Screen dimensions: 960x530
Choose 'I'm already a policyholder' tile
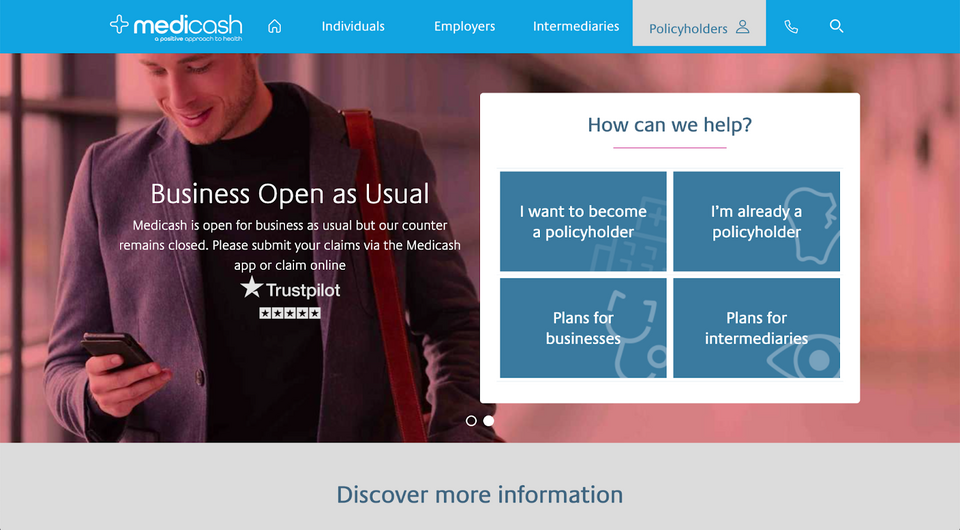(757, 222)
